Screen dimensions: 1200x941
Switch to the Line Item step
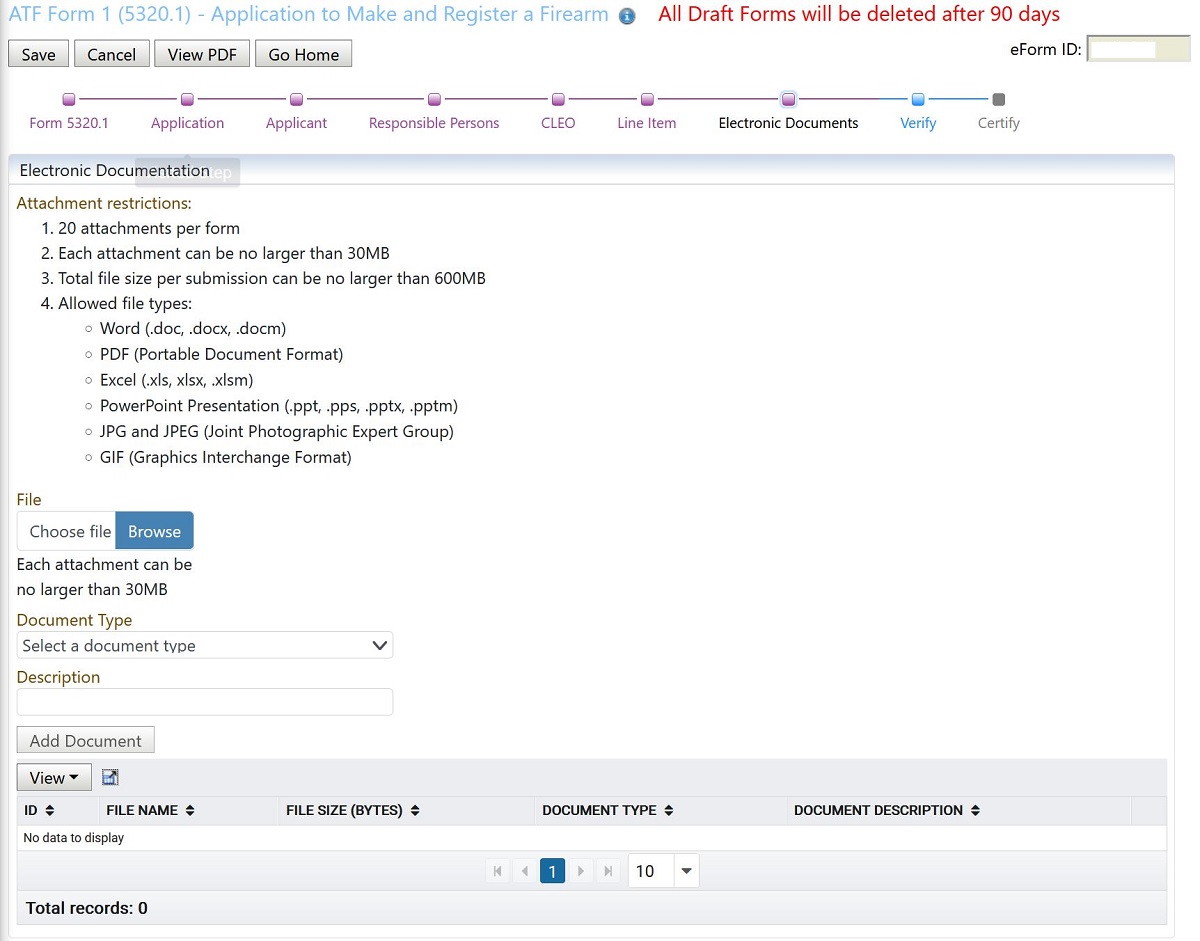coord(647,123)
